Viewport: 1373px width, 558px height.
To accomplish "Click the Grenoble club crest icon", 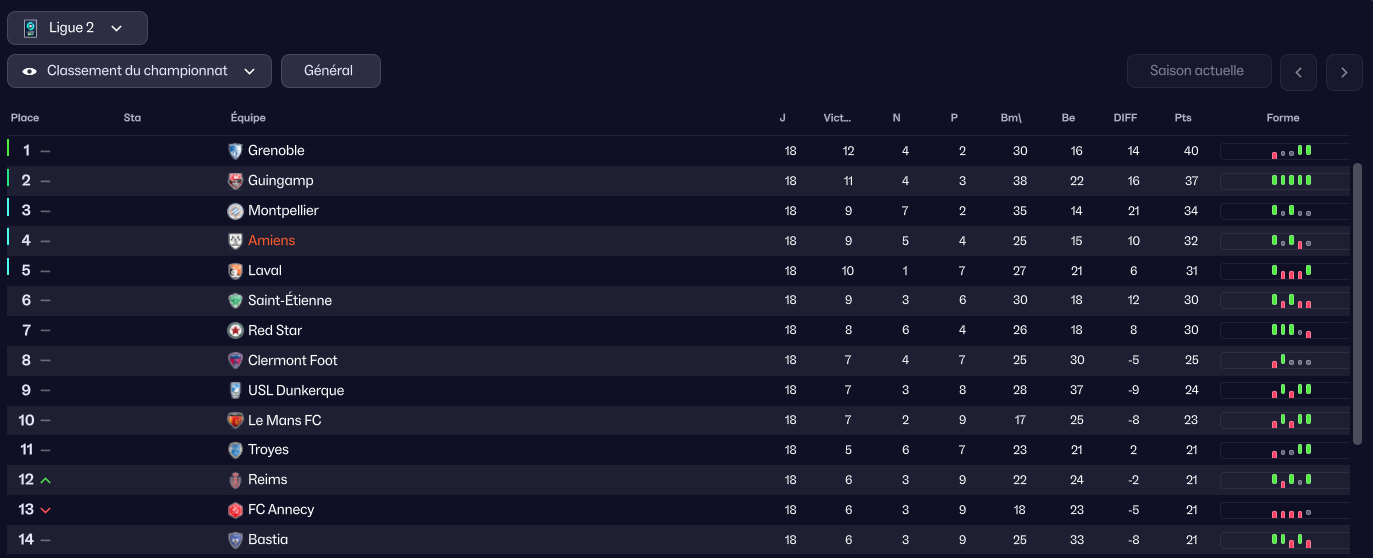I will 235,151.
